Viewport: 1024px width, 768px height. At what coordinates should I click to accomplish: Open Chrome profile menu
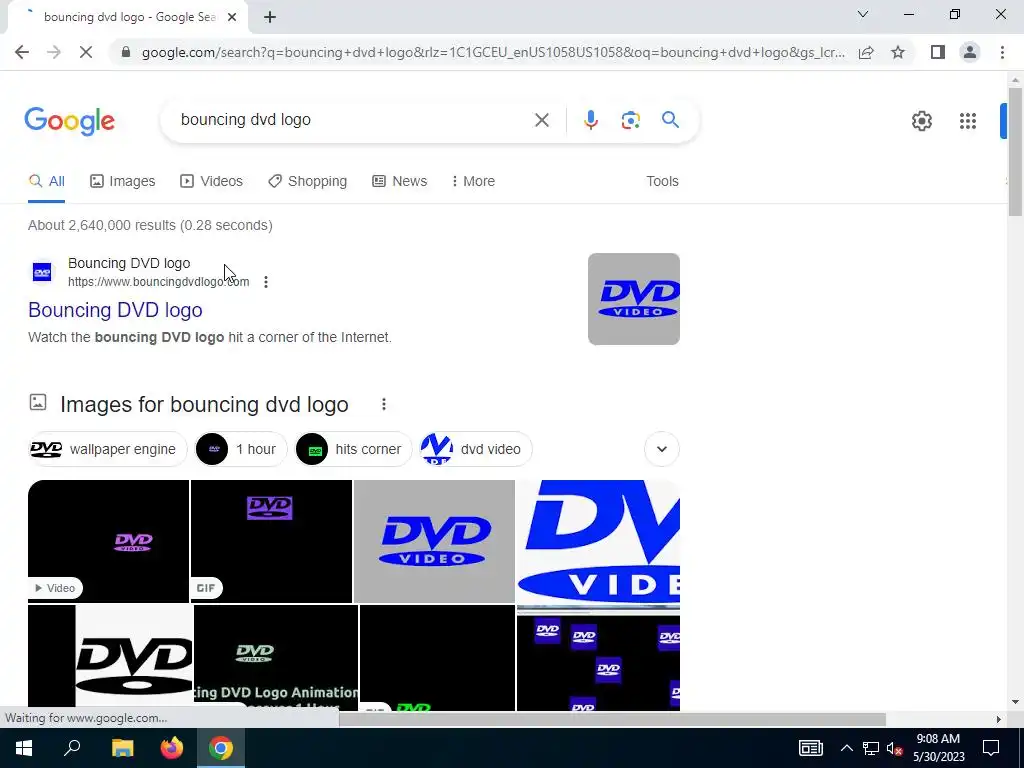[x=970, y=52]
